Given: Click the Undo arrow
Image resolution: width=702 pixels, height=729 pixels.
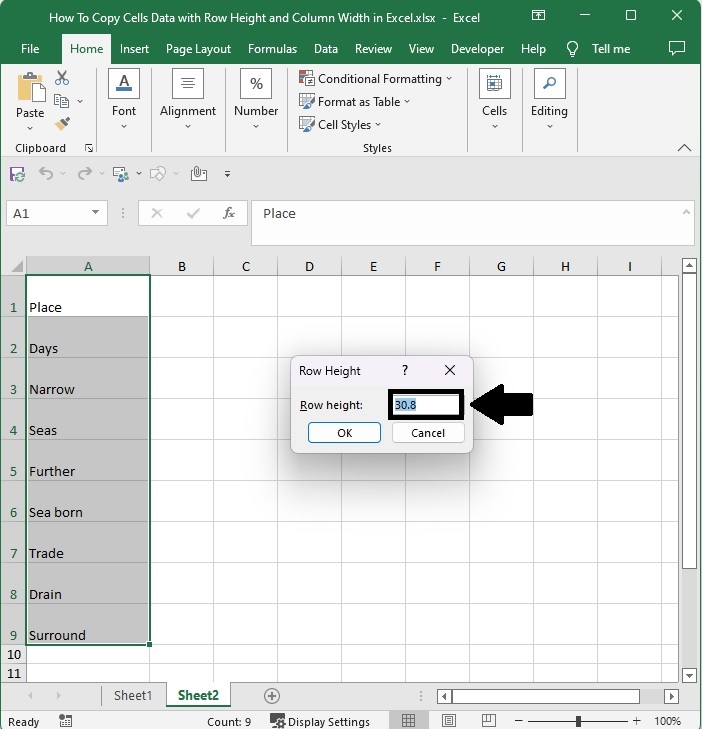Looking at the screenshot, I should (x=46, y=173).
